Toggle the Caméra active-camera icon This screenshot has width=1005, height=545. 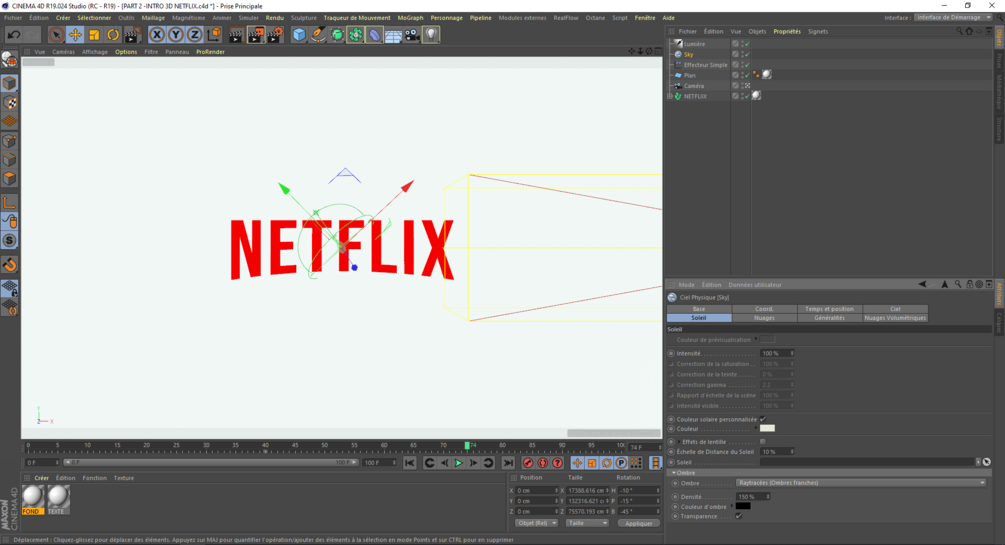[747, 85]
